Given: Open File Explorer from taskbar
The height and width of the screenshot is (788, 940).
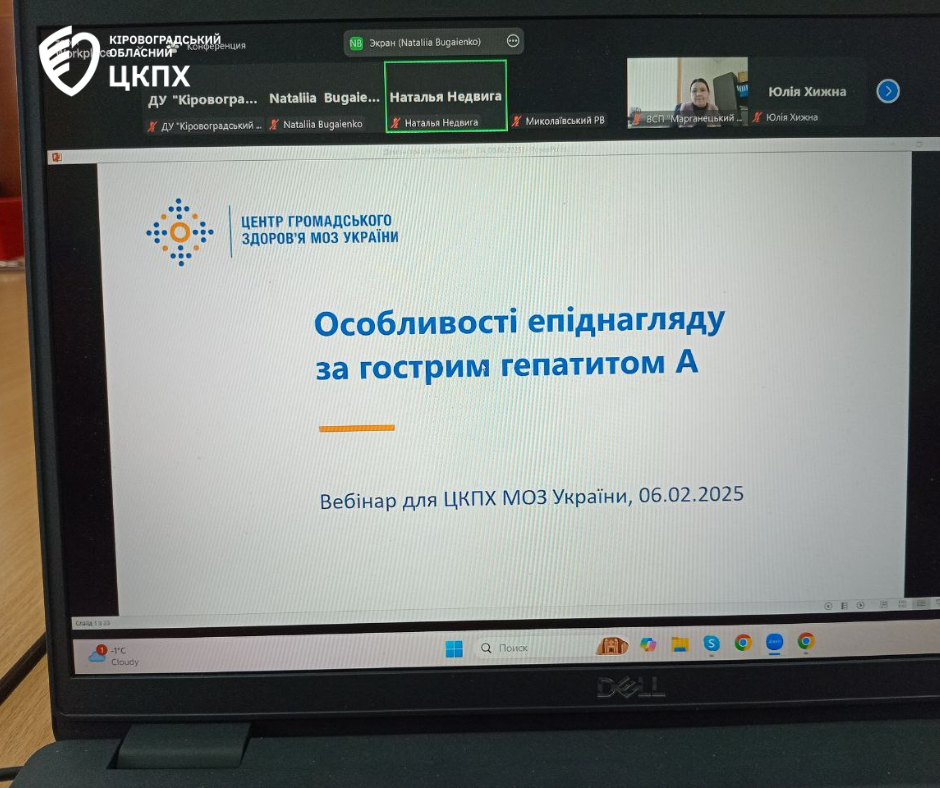Looking at the screenshot, I should (x=680, y=644).
